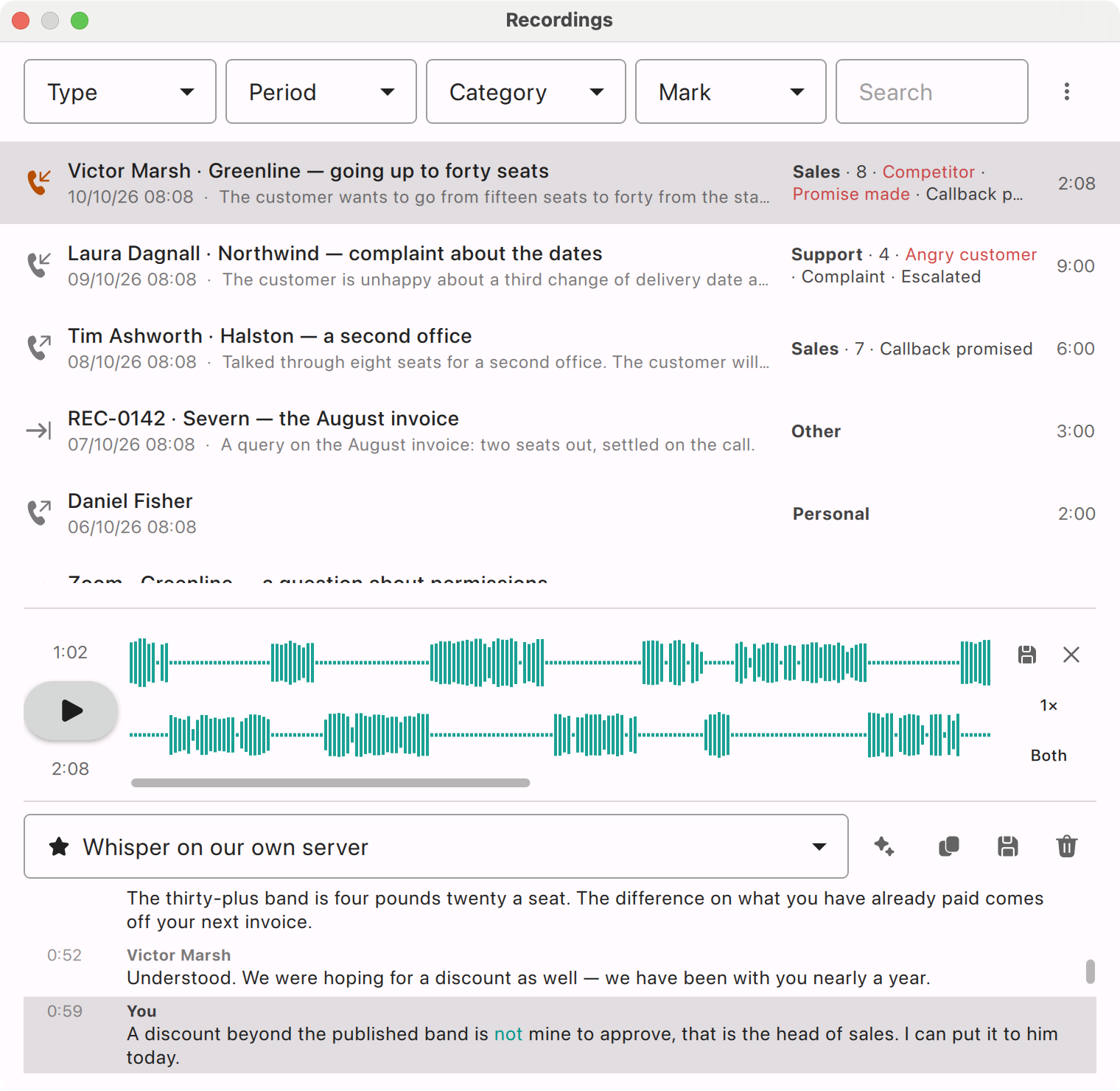Seek in the upper channel waveform
Image resolution: width=1120 pixels, height=1091 pixels.
(560, 663)
